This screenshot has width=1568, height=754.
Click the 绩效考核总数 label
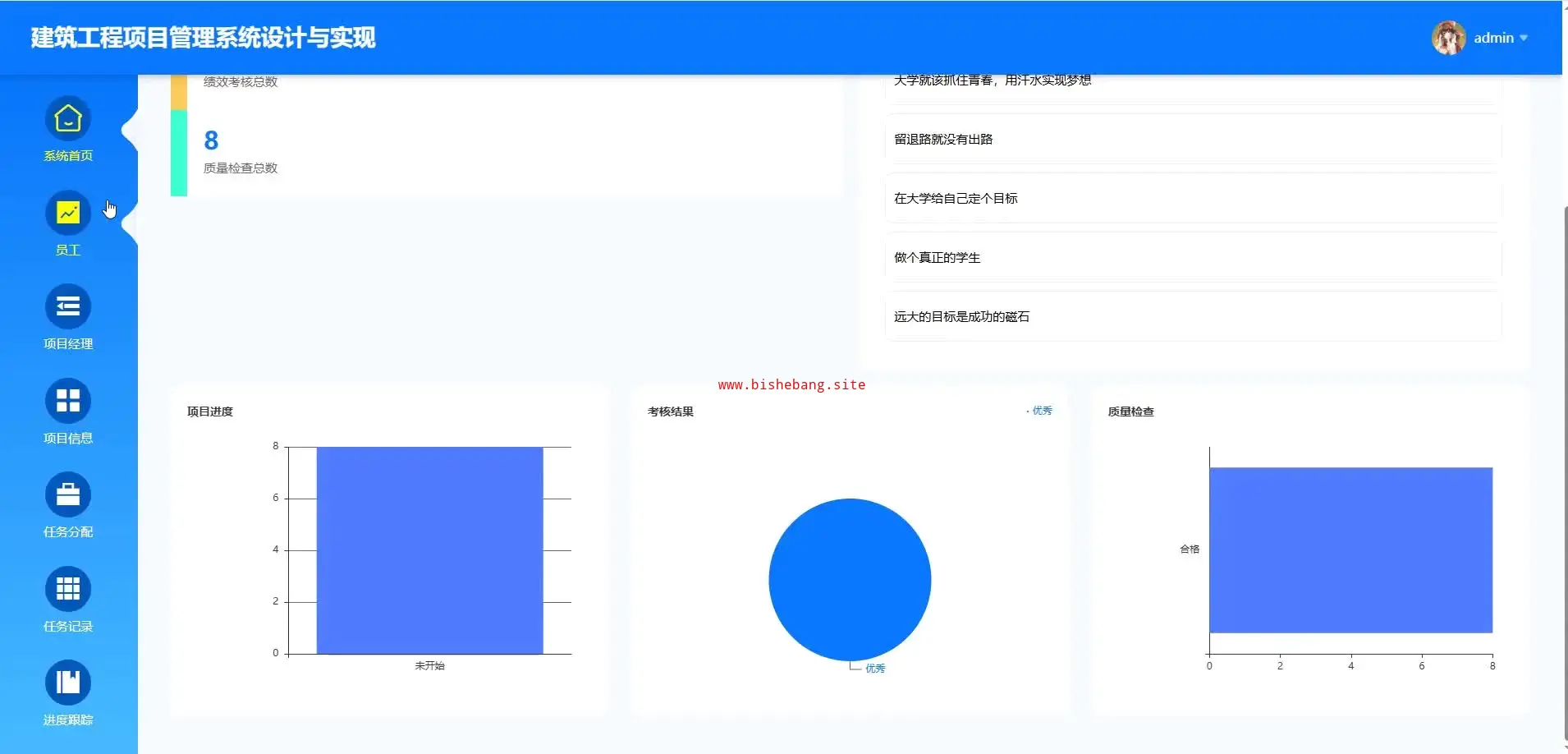click(x=241, y=82)
